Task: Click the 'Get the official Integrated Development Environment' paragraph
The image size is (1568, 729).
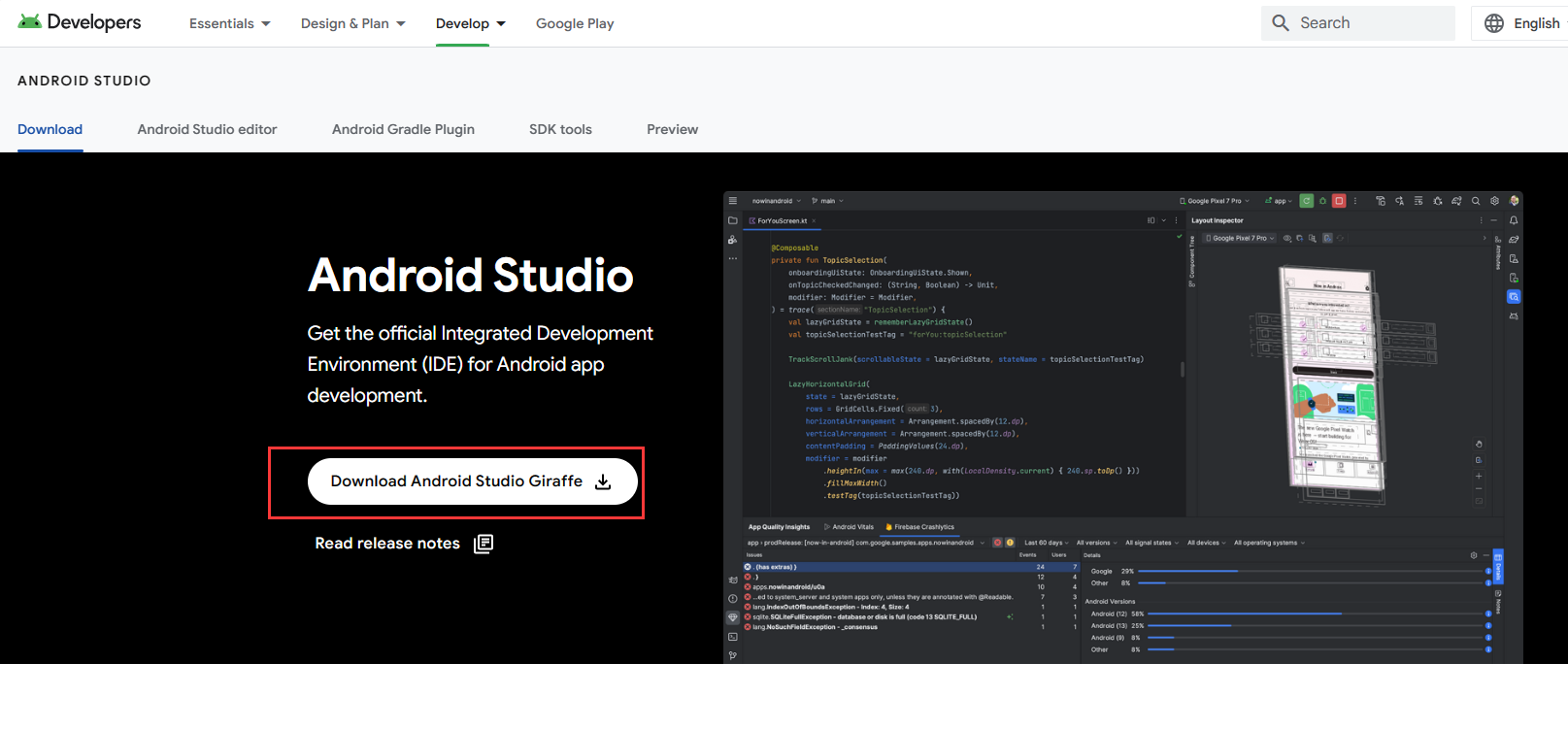Action: pos(481,364)
